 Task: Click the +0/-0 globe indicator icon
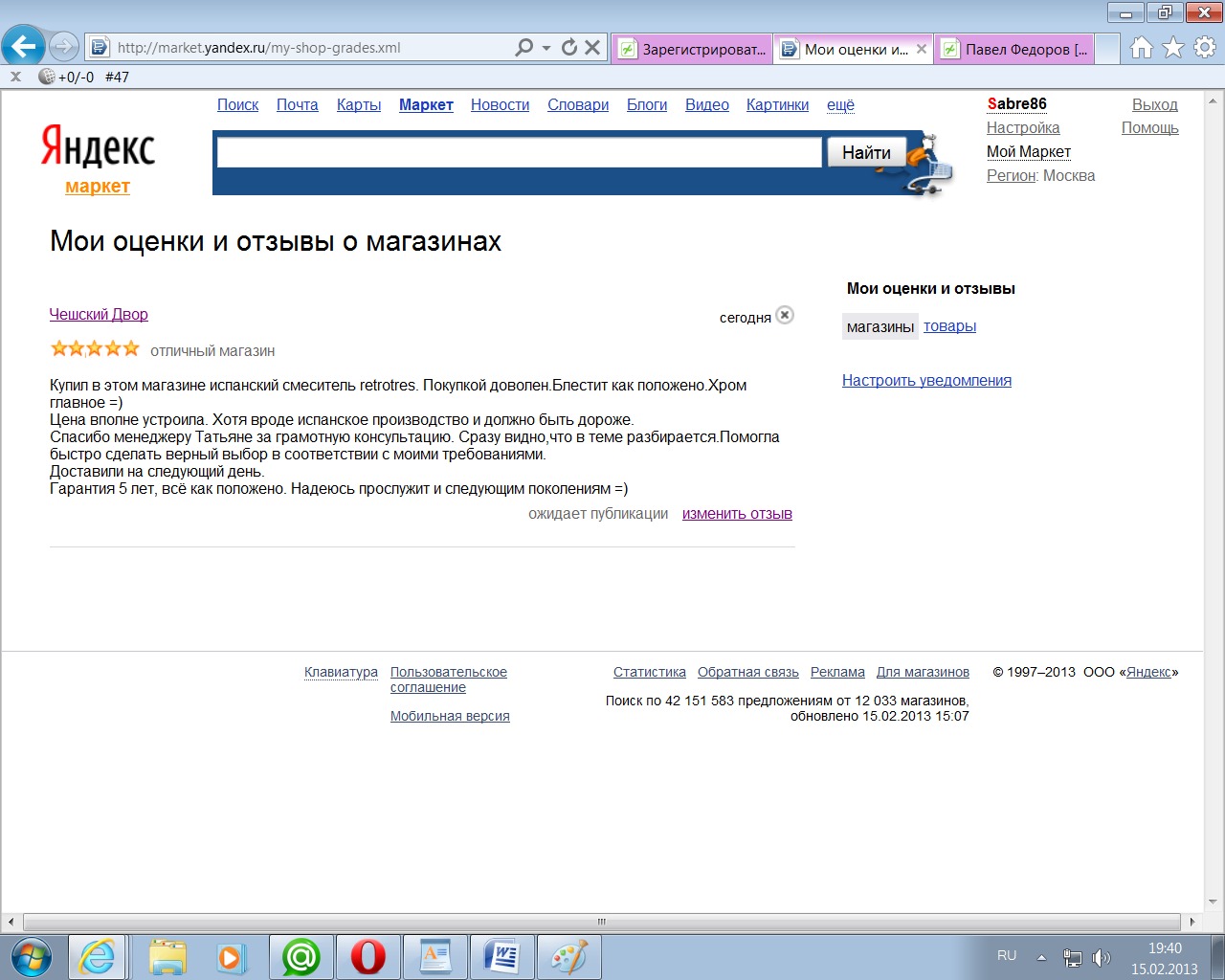(x=46, y=77)
